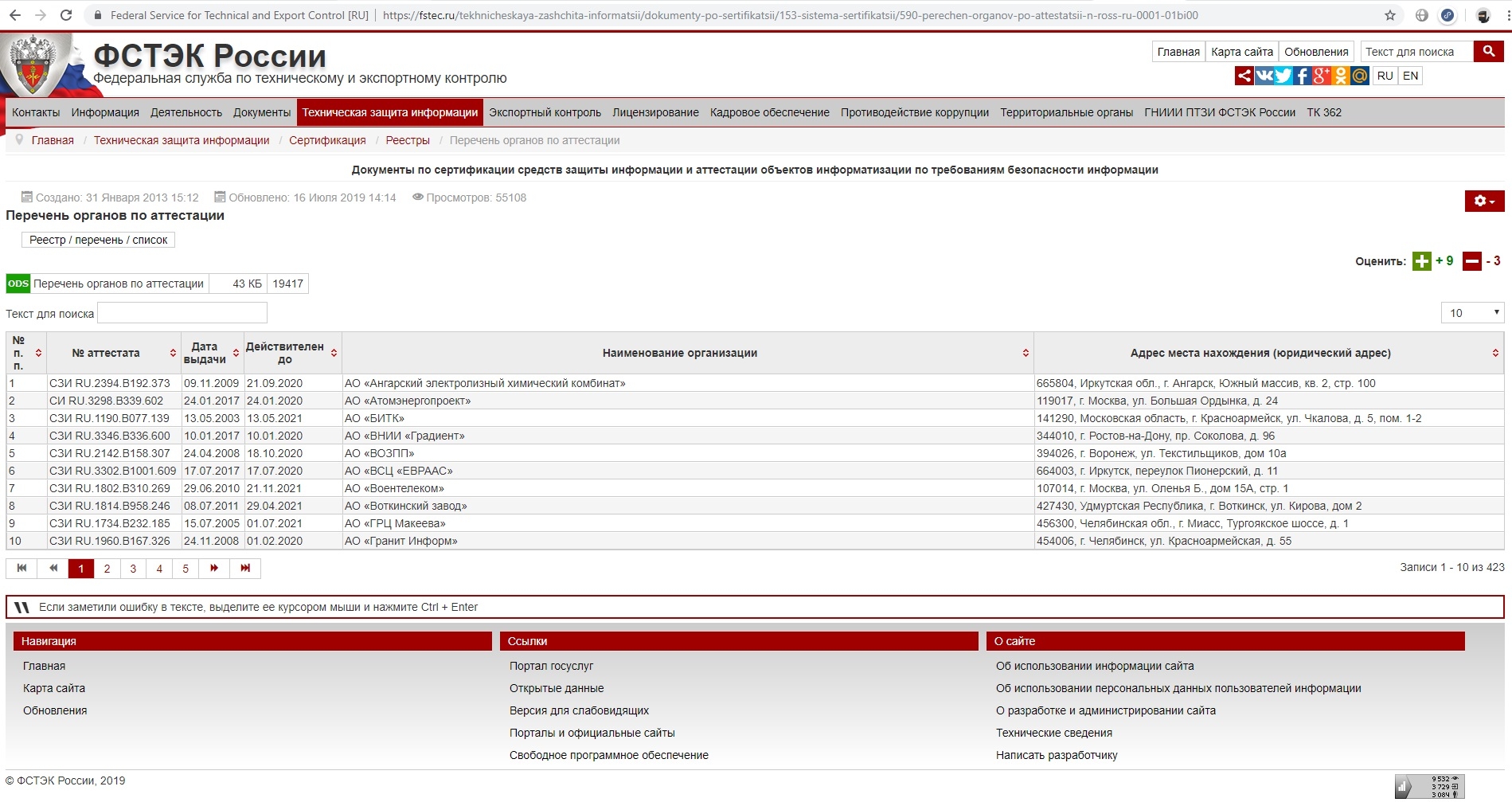Share the page via Facebook icon

(1302, 76)
